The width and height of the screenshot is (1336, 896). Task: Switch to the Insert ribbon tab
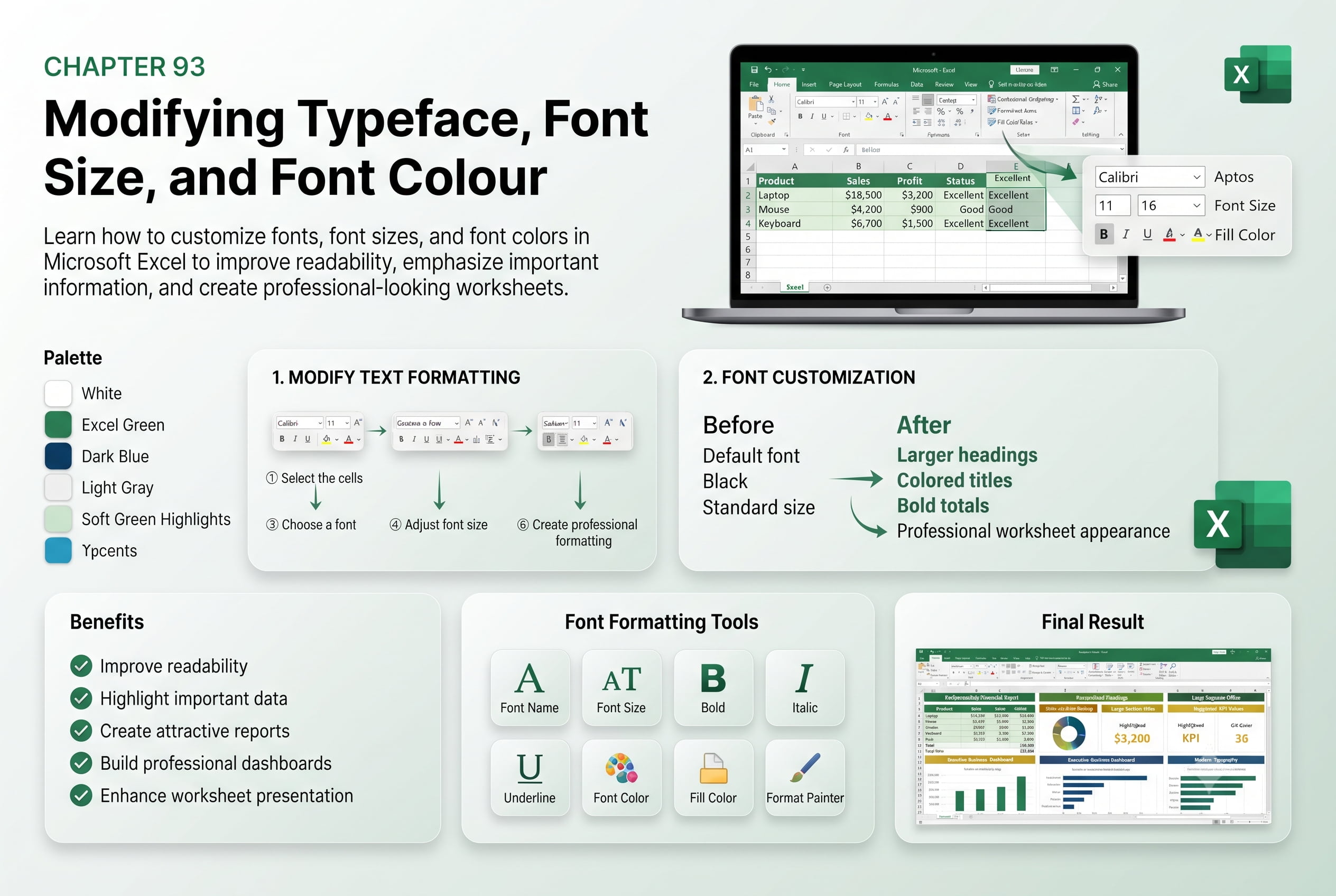[809, 85]
